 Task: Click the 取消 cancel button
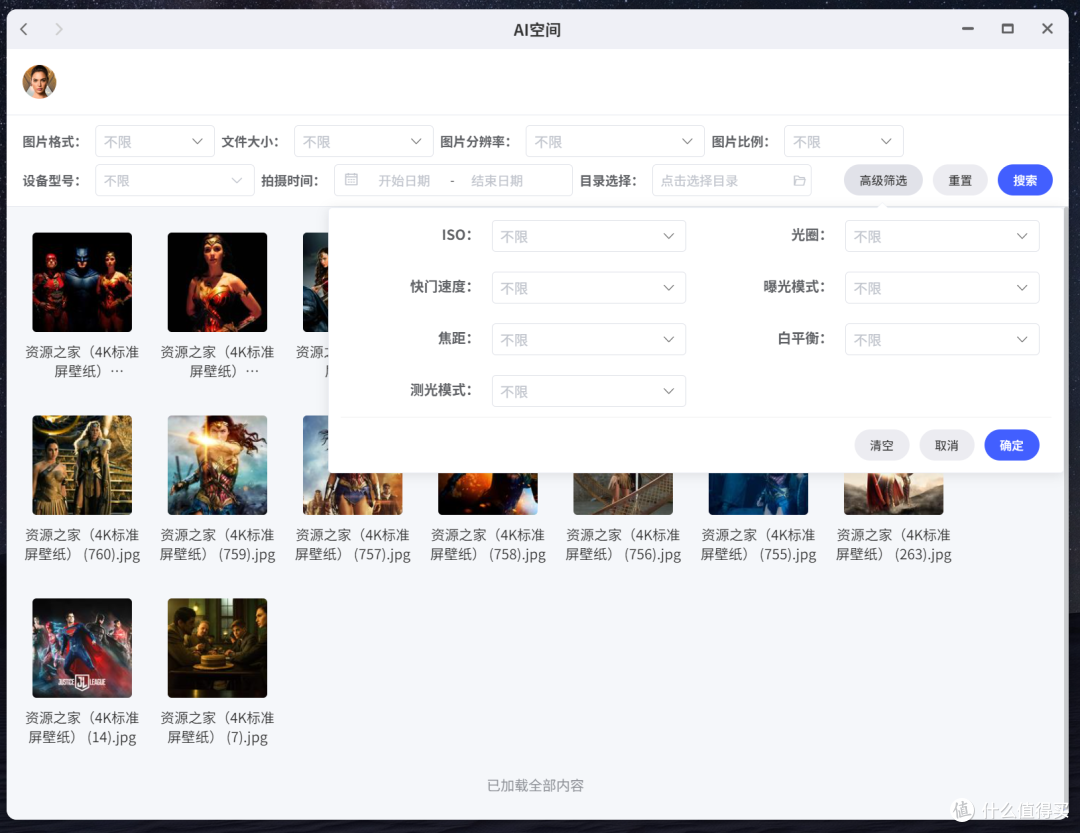click(946, 445)
